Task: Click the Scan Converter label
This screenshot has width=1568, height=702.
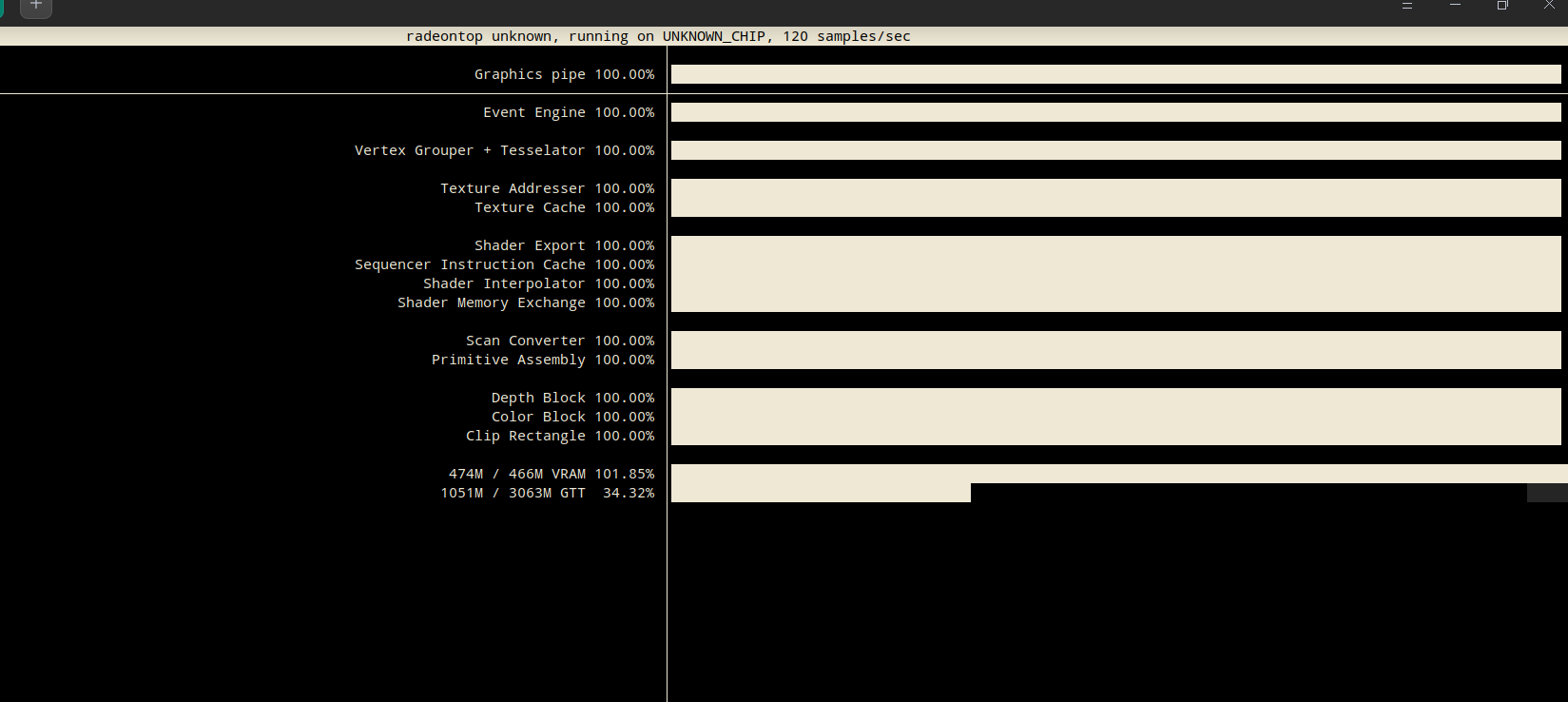Action: click(525, 341)
